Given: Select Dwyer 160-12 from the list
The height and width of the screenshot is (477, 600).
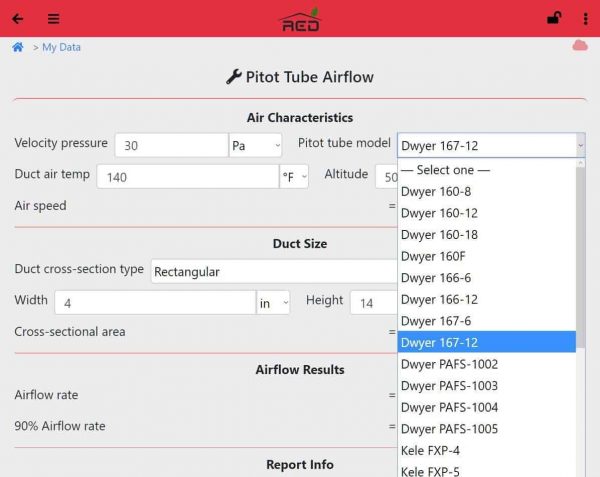Looking at the screenshot, I should (x=487, y=213).
